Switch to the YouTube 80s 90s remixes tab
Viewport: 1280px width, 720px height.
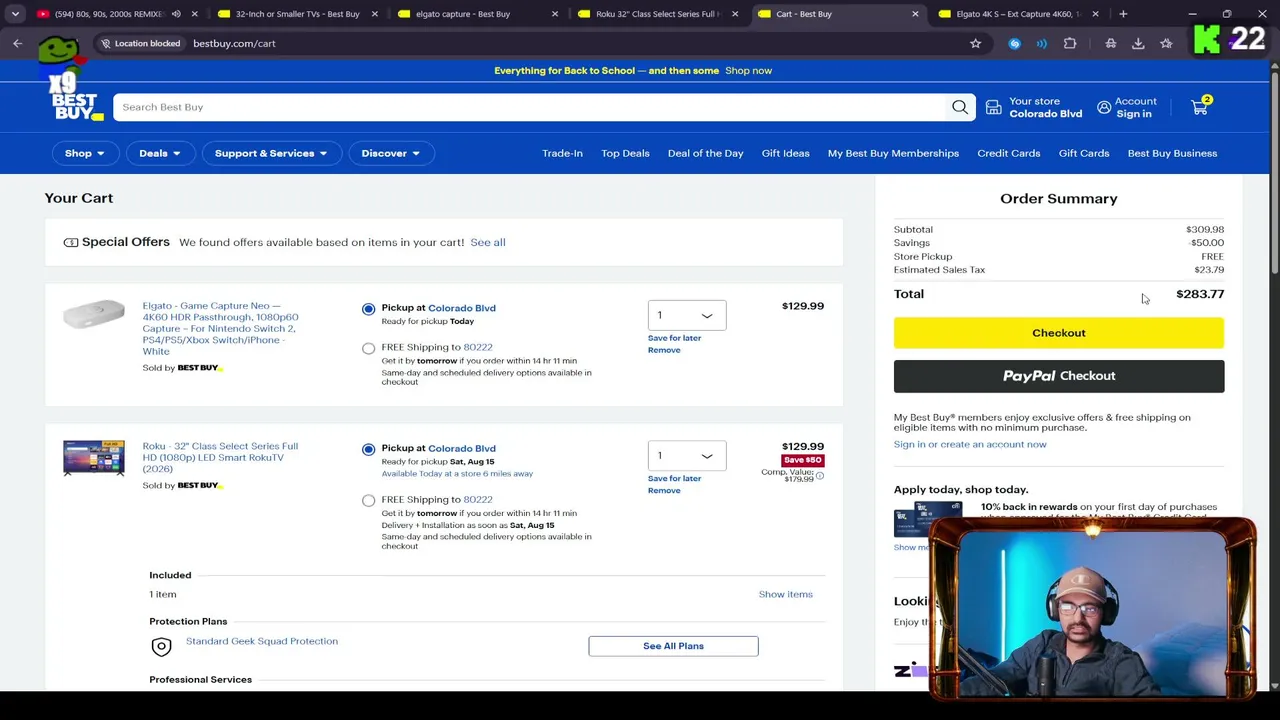pyautogui.click(x=110, y=14)
